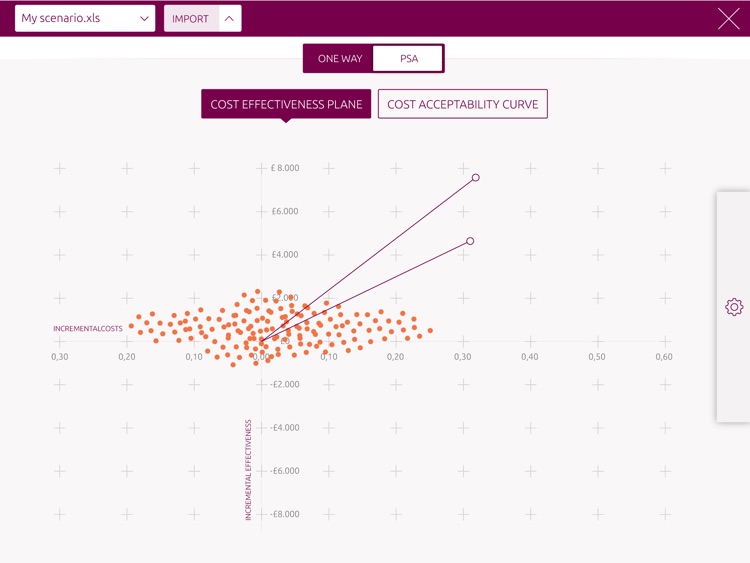Click the -£8.000 axis label
Viewport: 750px width, 563px height.
[x=284, y=514]
